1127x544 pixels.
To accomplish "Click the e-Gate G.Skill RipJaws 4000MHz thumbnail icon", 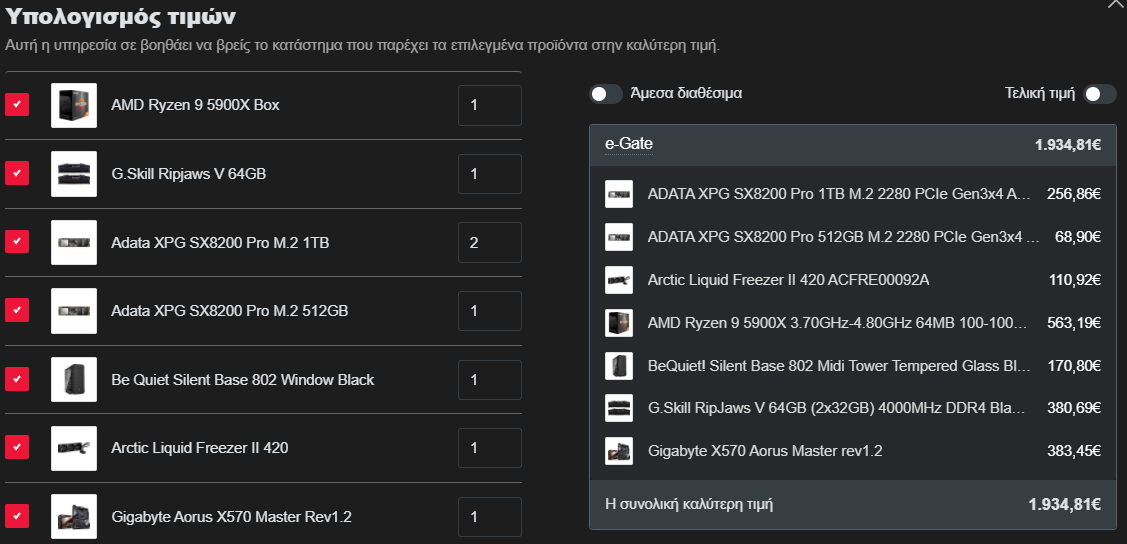I will pos(619,408).
